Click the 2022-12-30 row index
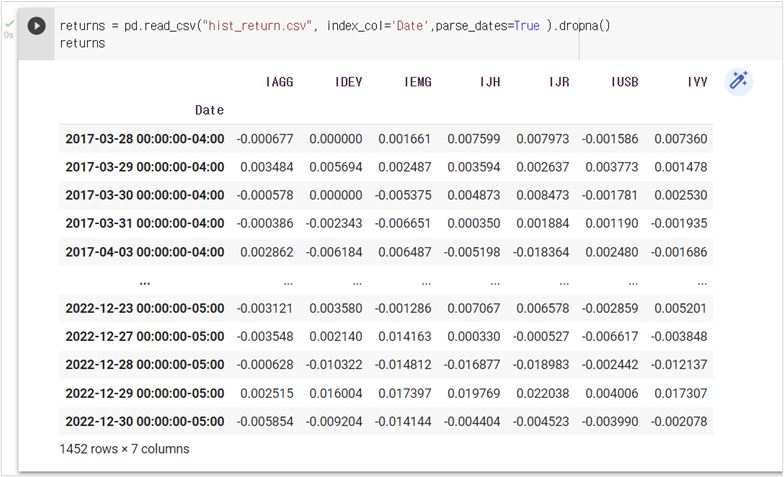The image size is (784, 477). pyautogui.click(x=145, y=422)
